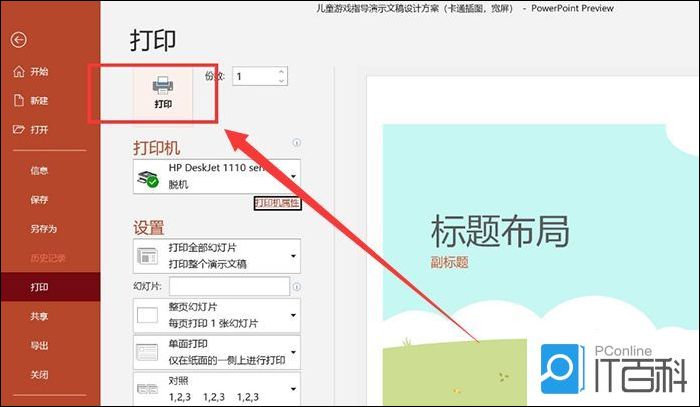This screenshot has height=407, width=700.
Task: Select 导出 in the sidebar menu
Action: click(x=39, y=345)
